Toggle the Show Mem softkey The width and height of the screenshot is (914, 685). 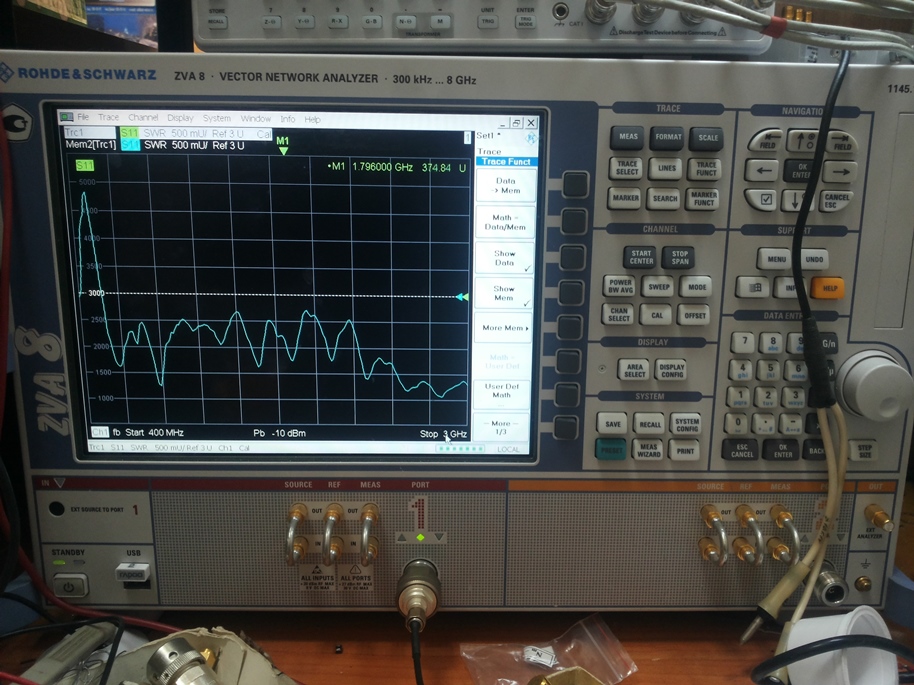tap(505, 293)
